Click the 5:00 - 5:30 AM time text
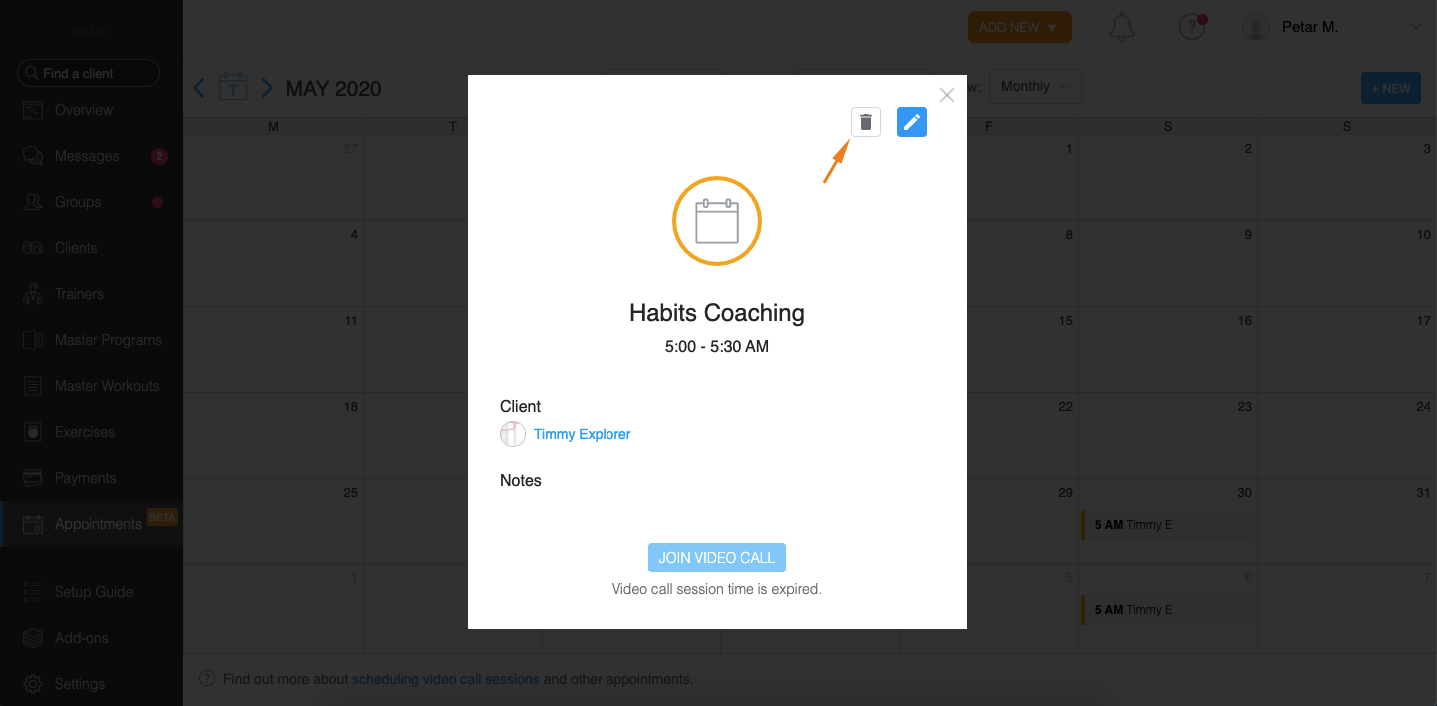The width and height of the screenshot is (1437, 706). tap(717, 347)
